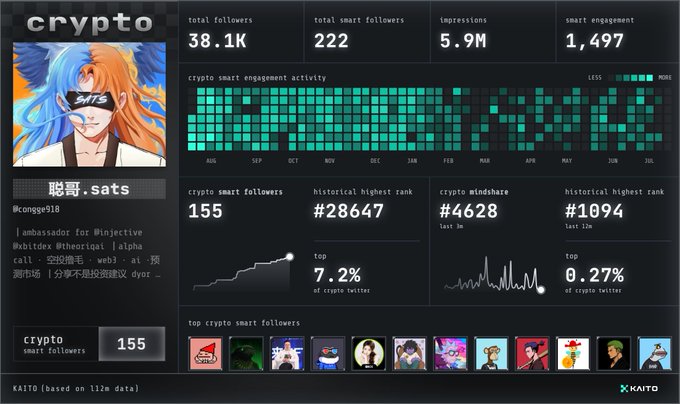Select the APR month label
The width and height of the screenshot is (680, 404).
(530, 161)
